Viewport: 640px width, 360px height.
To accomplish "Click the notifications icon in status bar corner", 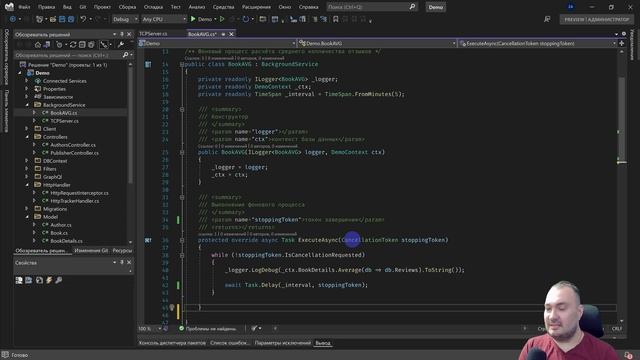I will pyautogui.click(x=629, y=355).
